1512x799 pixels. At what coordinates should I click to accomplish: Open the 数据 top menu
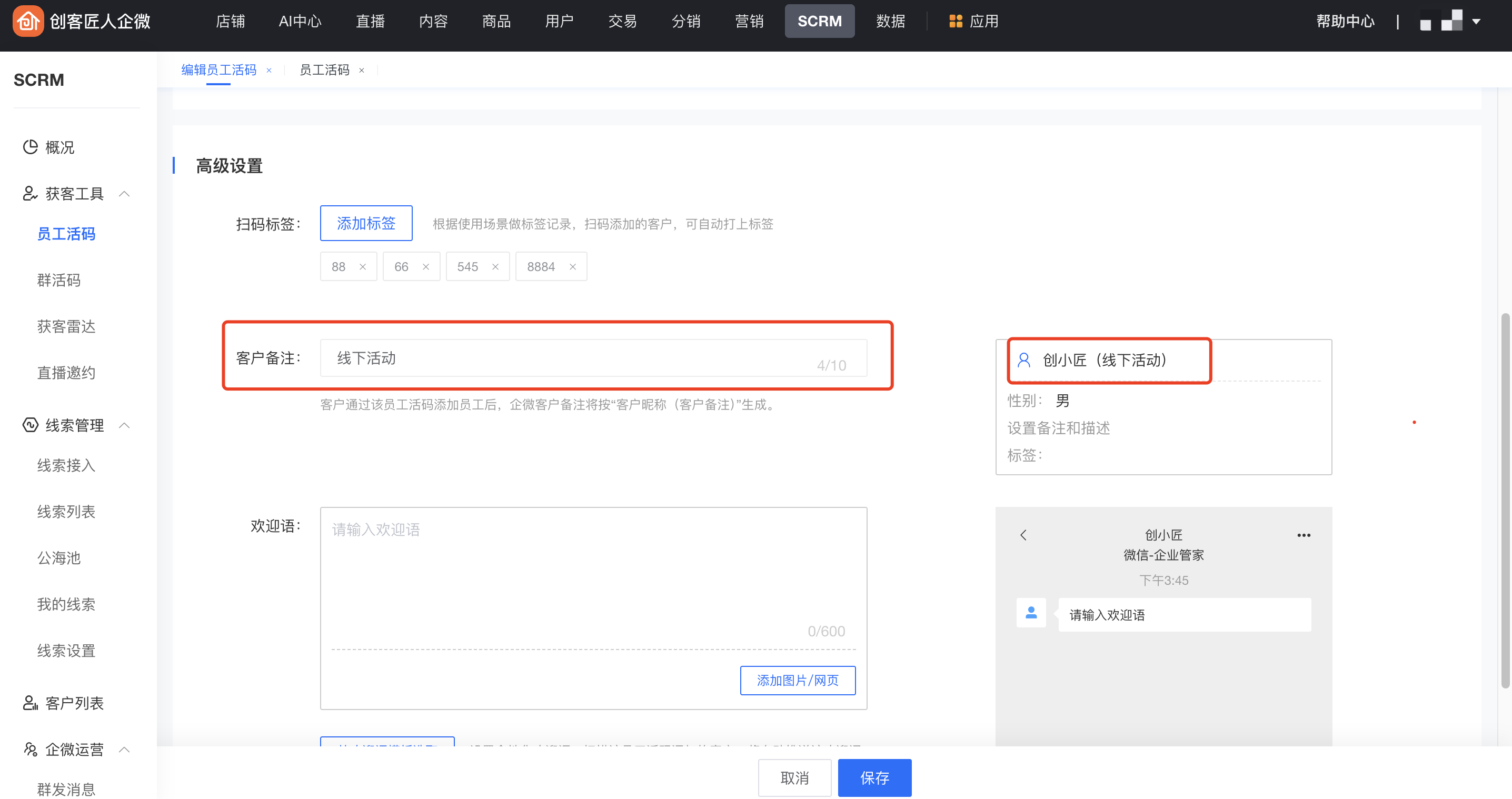click(890, 22)
